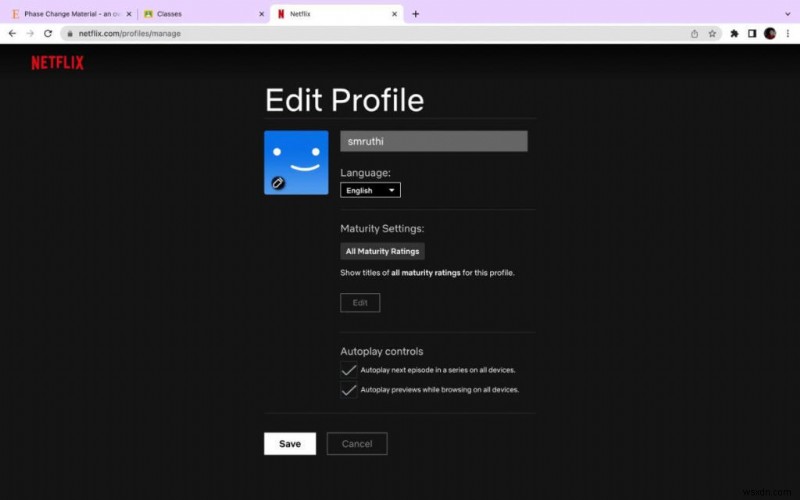
Task: Edit the profile avatar pencil icon
Action: pyautogui.click(x=278, y=183)
